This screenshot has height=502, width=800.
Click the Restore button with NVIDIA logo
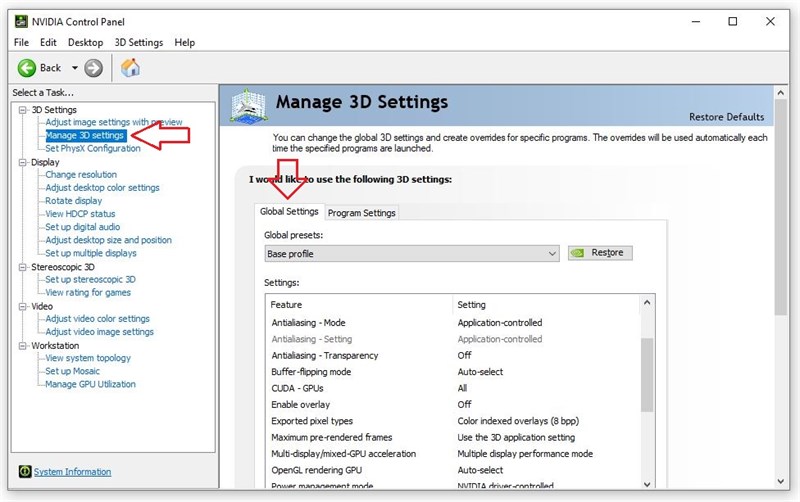(600, 253)
